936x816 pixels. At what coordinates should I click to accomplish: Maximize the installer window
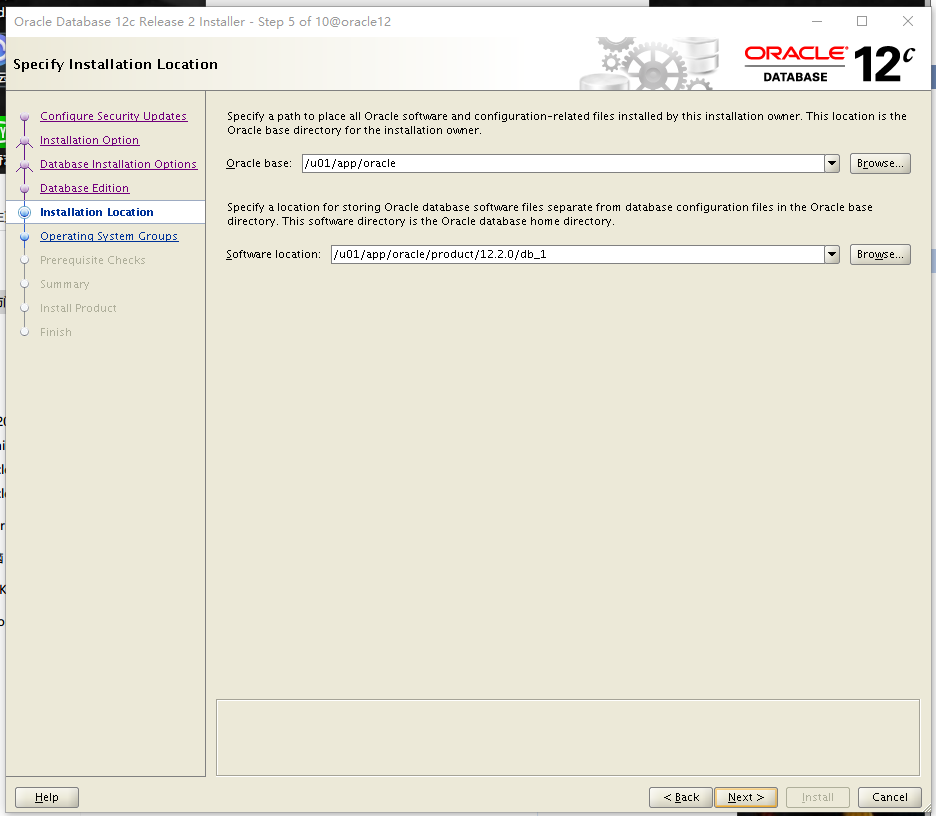pos(862,21)
